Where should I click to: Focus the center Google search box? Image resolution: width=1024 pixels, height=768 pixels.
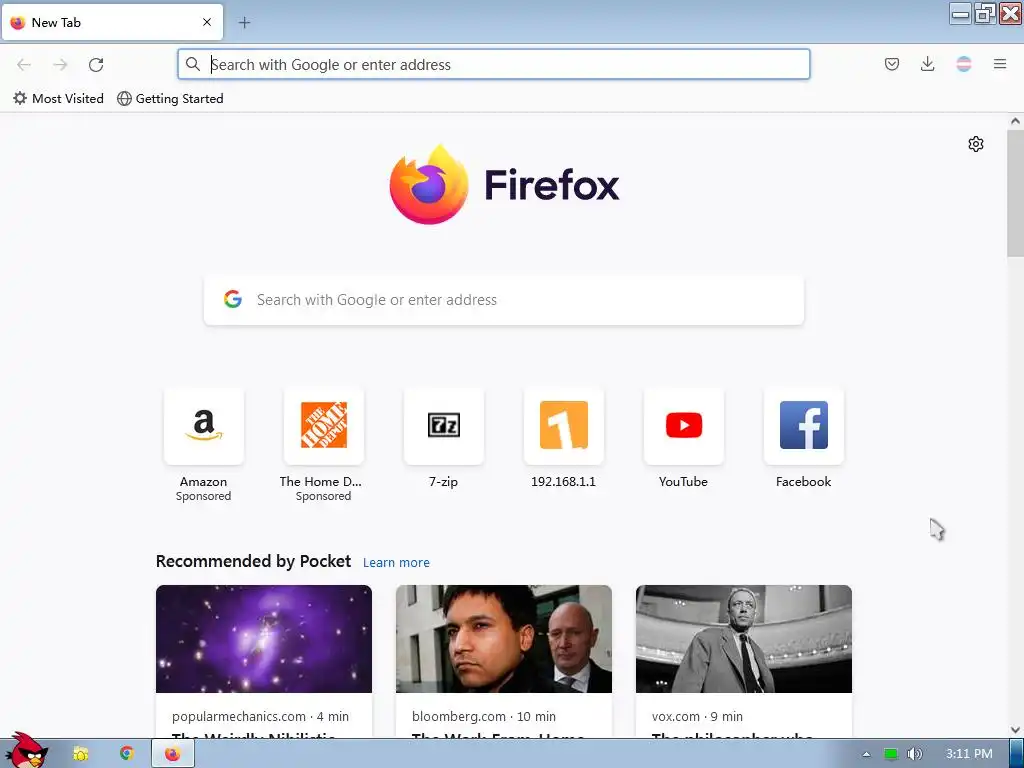[504, 300]
